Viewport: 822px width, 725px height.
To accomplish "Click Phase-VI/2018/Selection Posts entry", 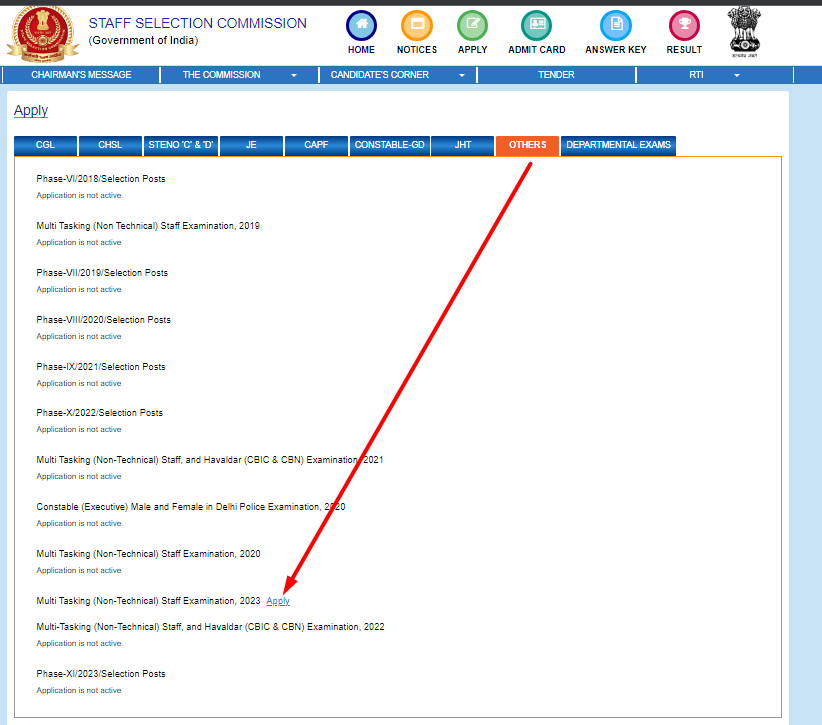I will coord(101,179).
